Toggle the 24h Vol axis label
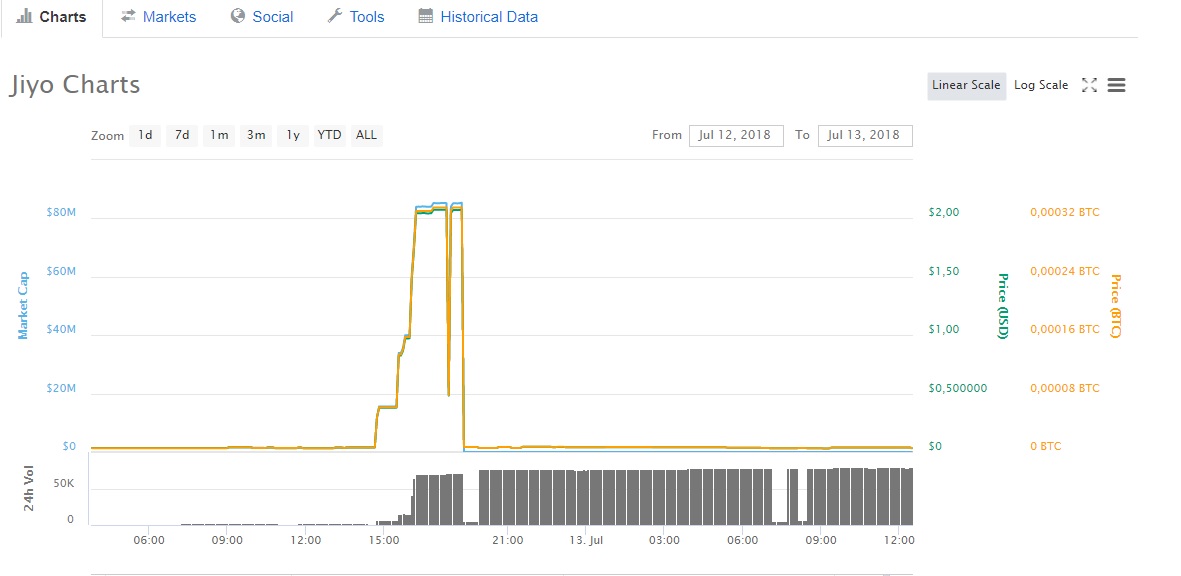This screenshot has width=1181, height=576. click(x=29, y=488)
